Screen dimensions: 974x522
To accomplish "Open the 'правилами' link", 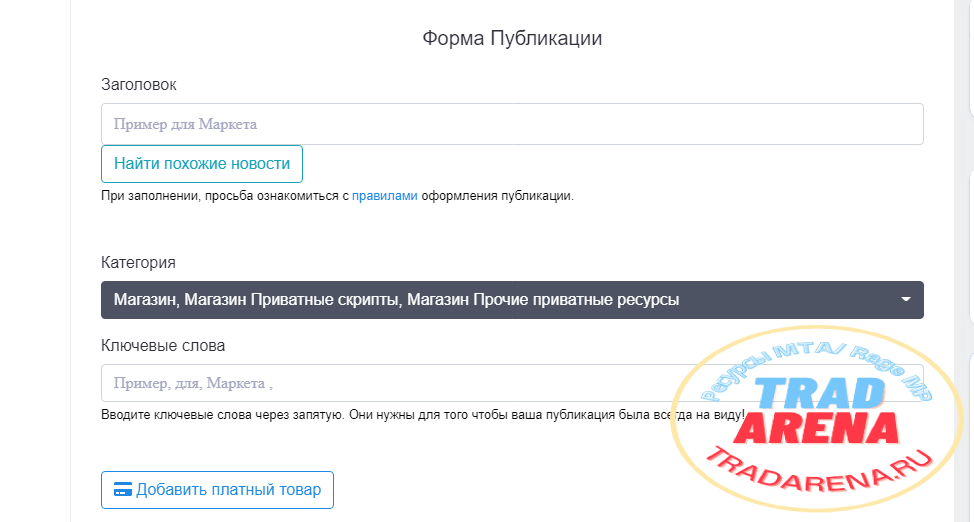I will pos(384,196).
